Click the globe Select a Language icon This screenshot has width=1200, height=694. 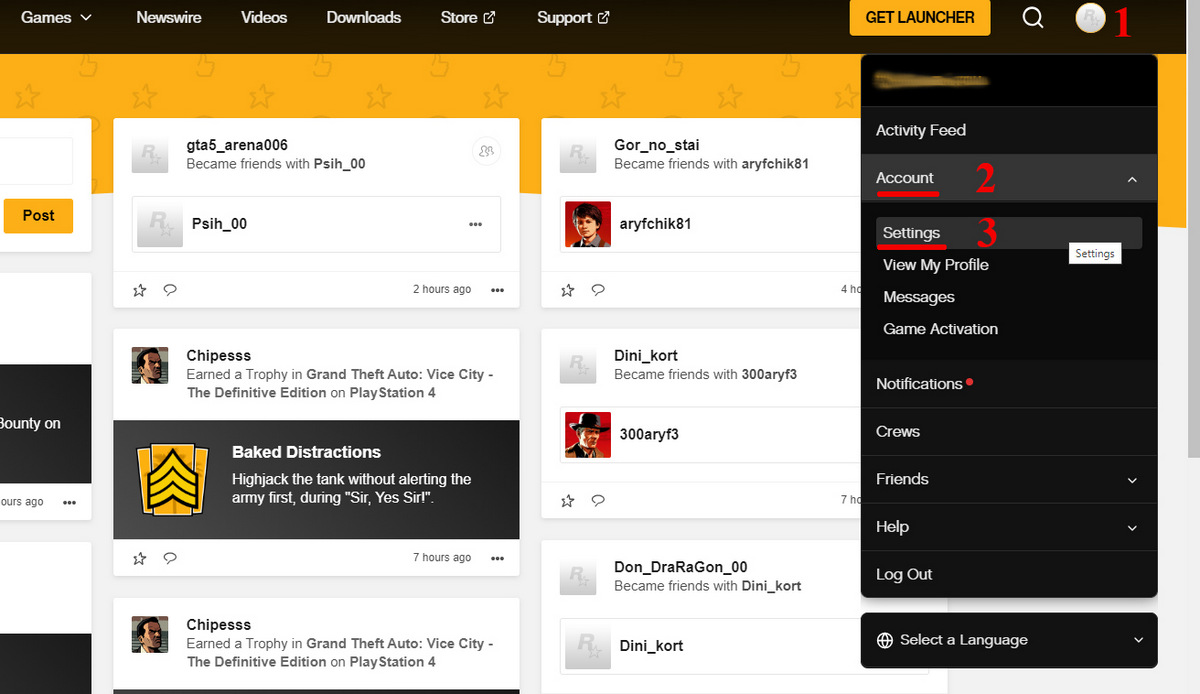click(x=884, y=640)
